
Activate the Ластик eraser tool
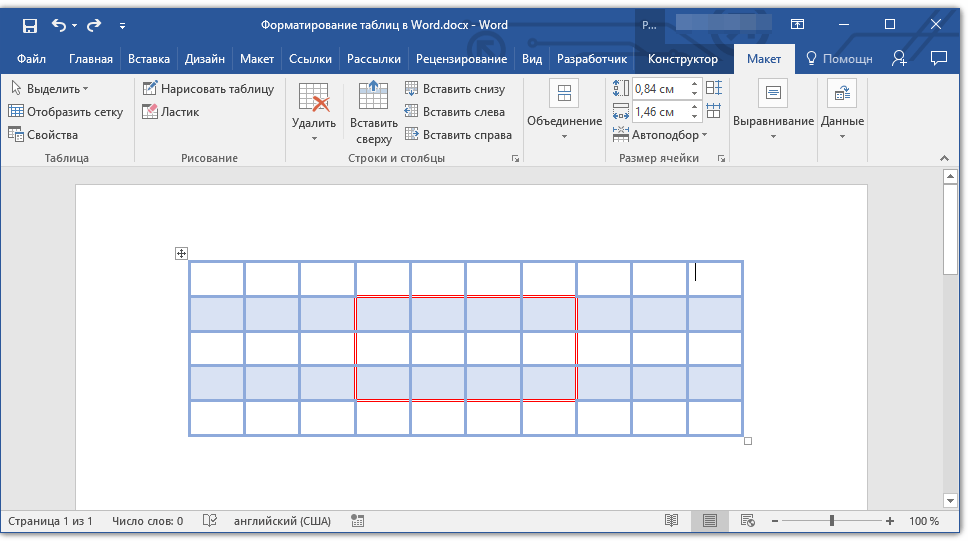tap(171, 112)
